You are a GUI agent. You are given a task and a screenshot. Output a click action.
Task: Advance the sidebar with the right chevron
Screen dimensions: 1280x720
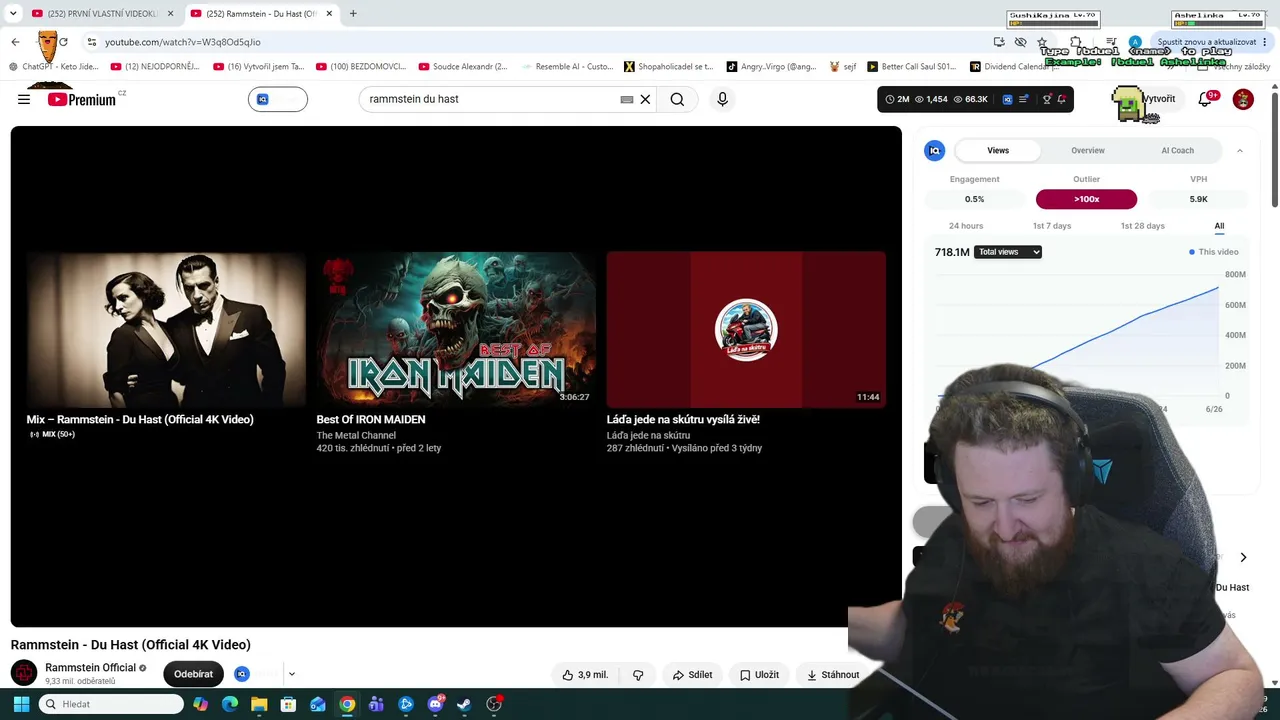point(1243,557)
